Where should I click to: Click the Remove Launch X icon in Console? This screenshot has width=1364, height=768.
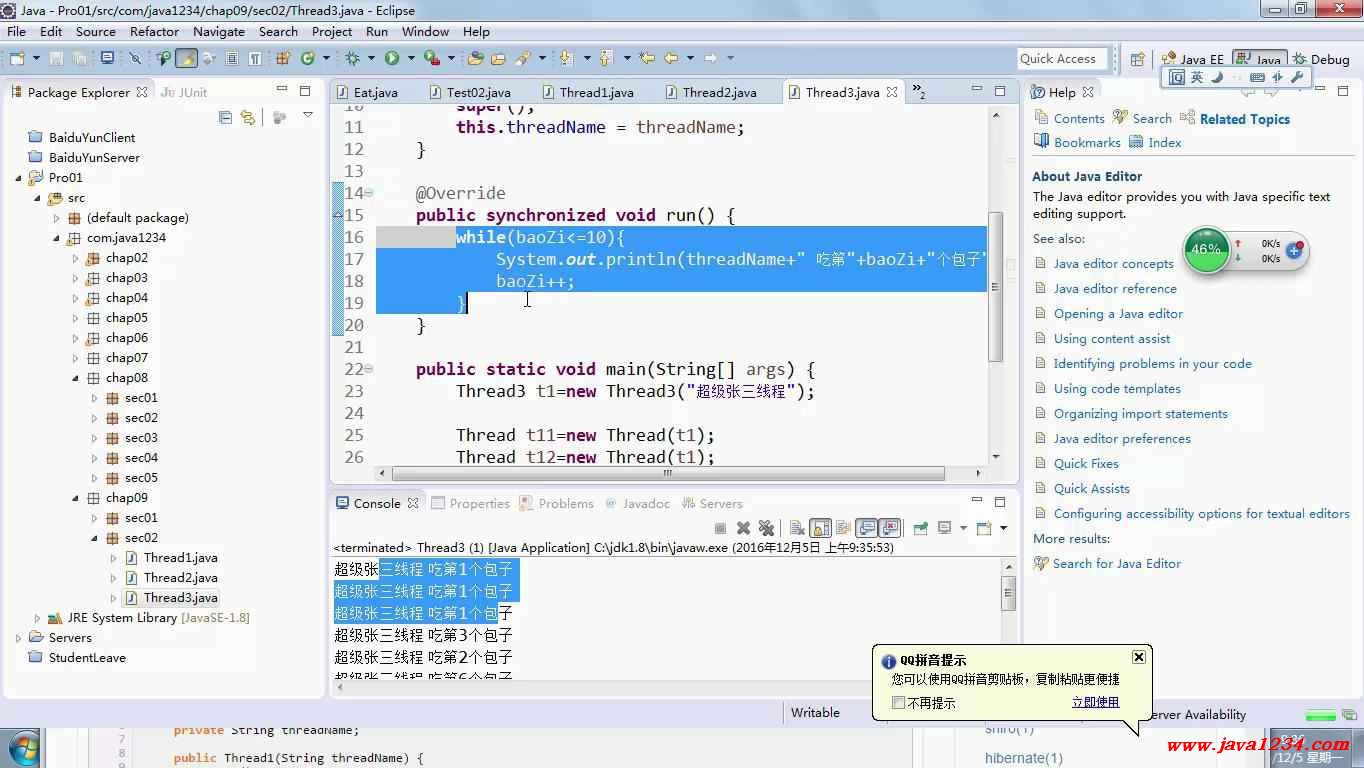pos(743,528)
